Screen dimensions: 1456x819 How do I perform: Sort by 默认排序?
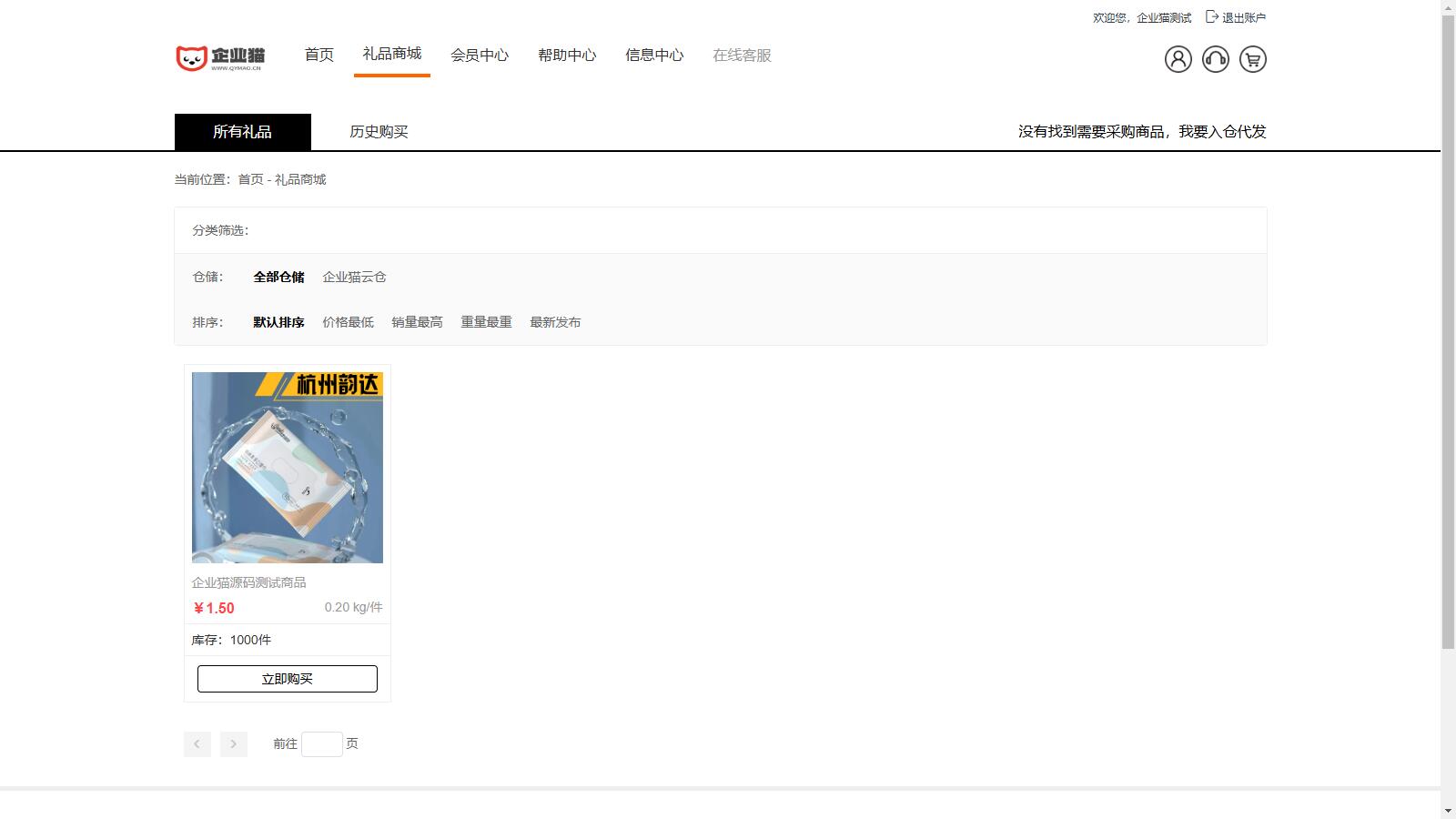pyautogui.click(x=278, y=322)
